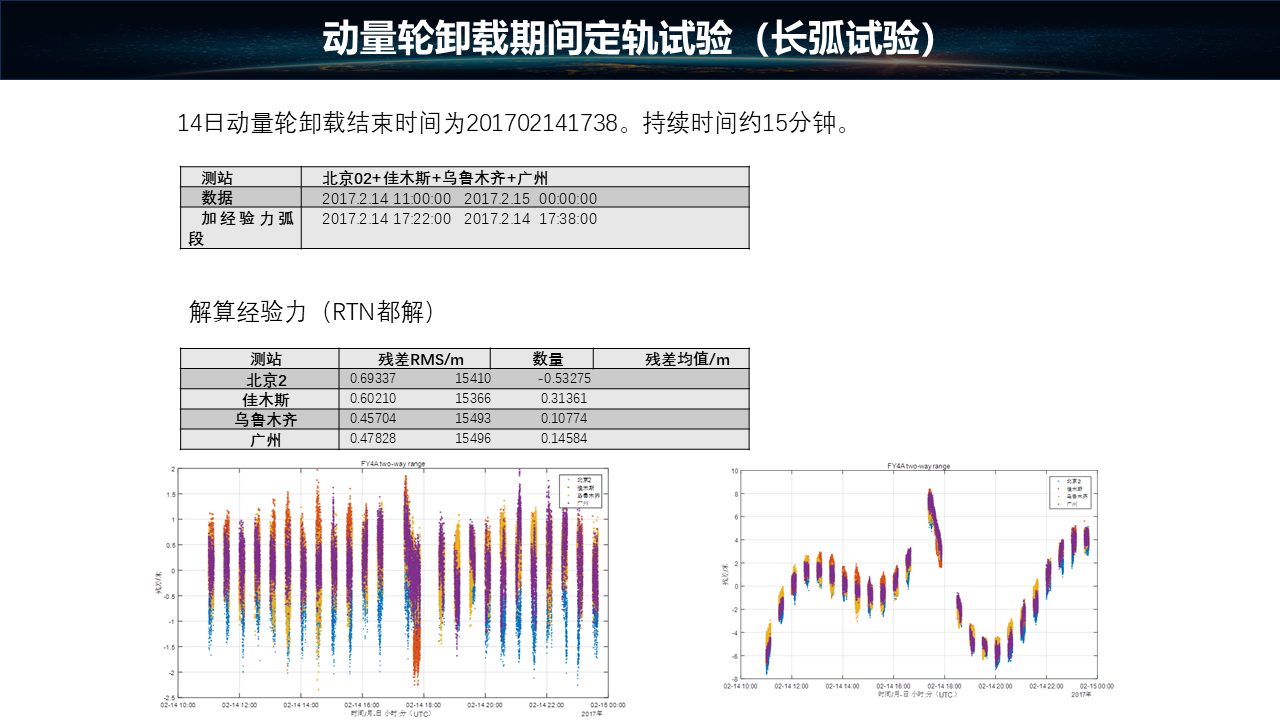Click the slide title 动量轮卸载期间定轨试验
Image resolution: width=1280 pixels, height=720 pixels.
point(631,40)
